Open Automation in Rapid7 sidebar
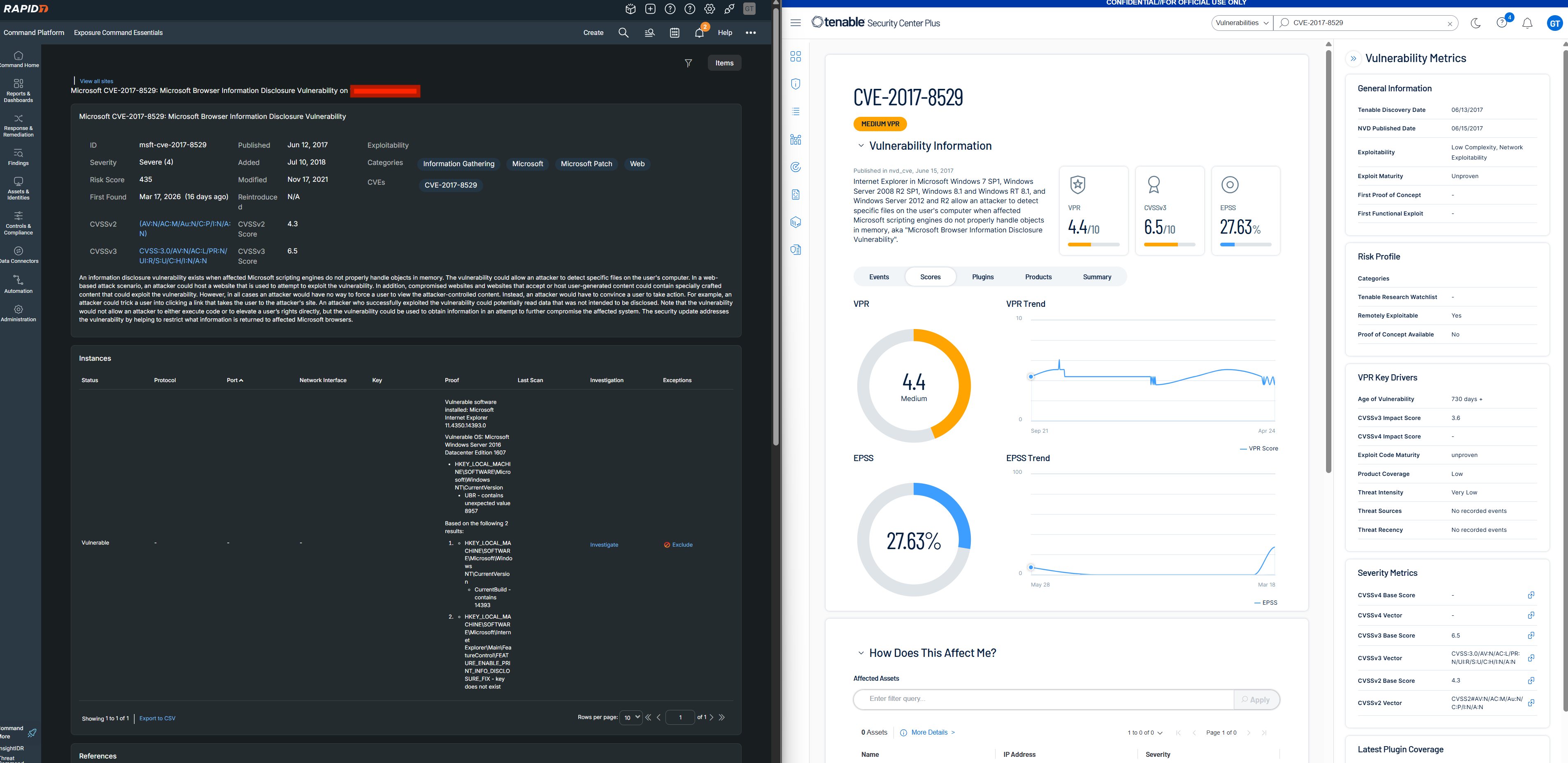 [18, 284]
